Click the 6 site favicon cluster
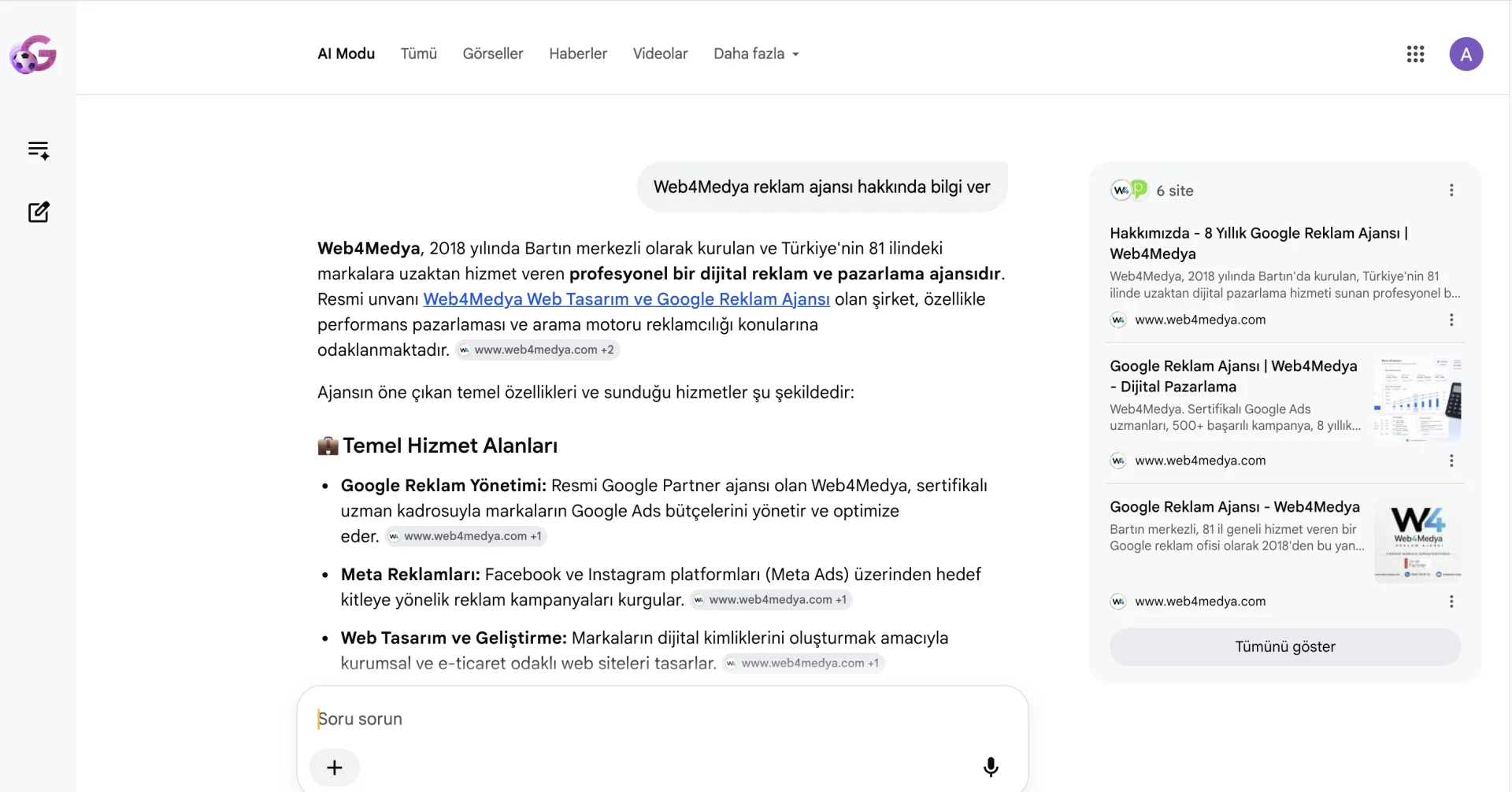 coord(1128,191)
